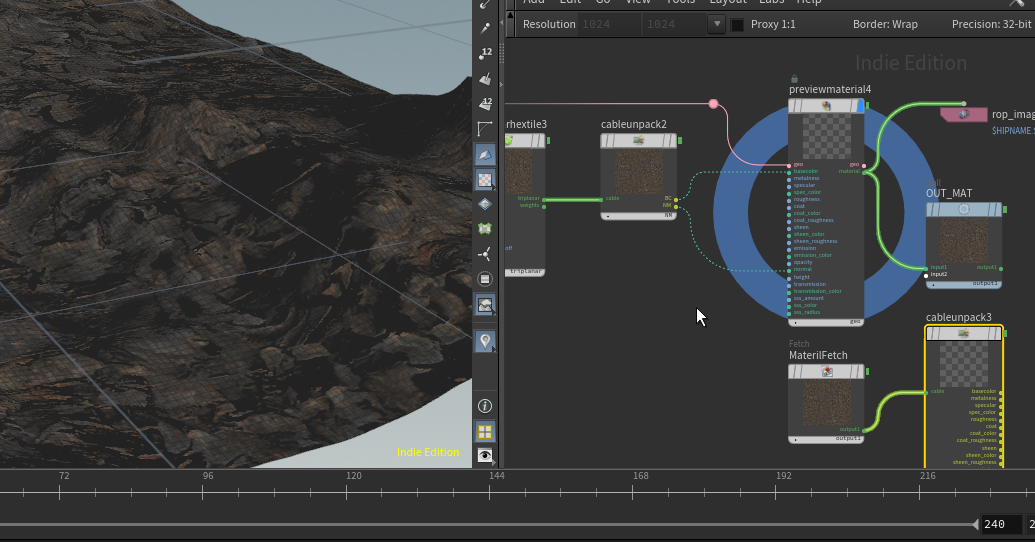Image resolution: width=1035 pixels, height=542 pixels.
Task: Toggle checkerboard texture display icon
Action: pos(485,180)
